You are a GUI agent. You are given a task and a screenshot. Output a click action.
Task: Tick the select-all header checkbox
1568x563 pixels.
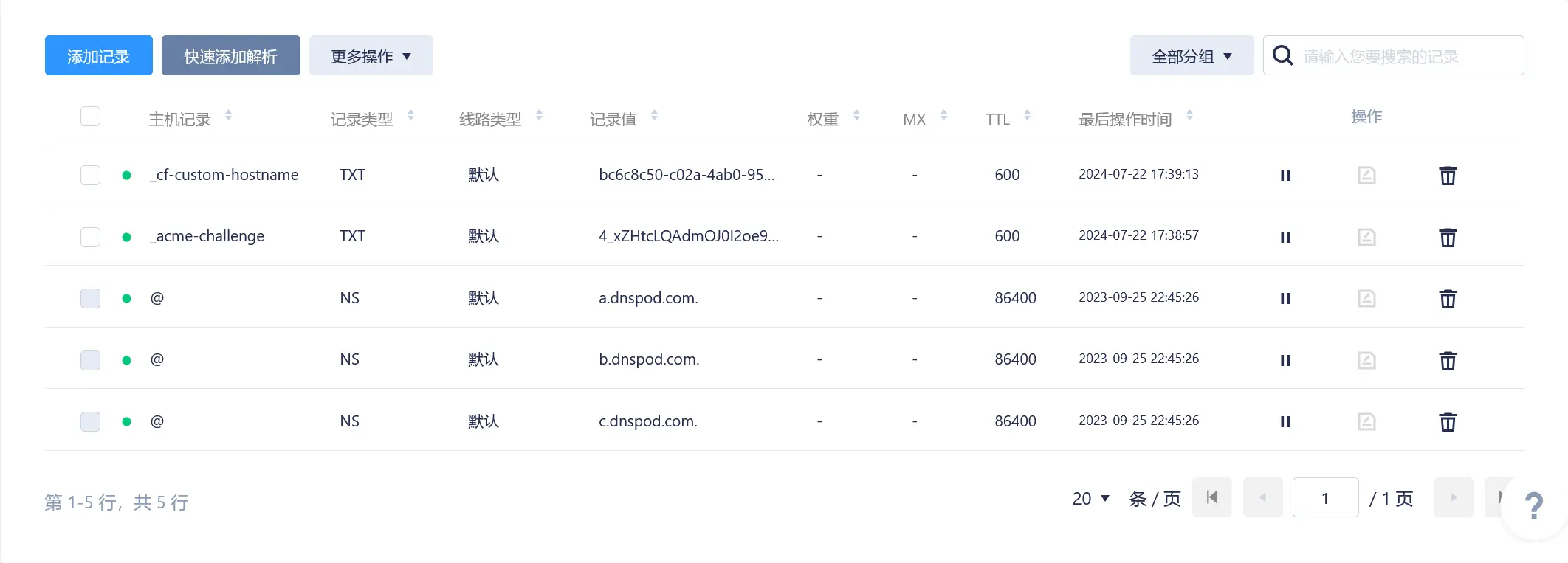pos(90,117)
